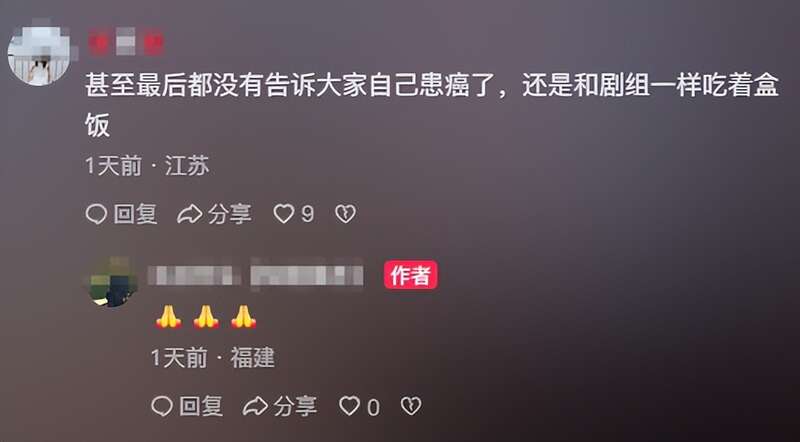Click the reply bubble icon under the author's comment
The image size is (800, 442).
(x=162, y=406)
